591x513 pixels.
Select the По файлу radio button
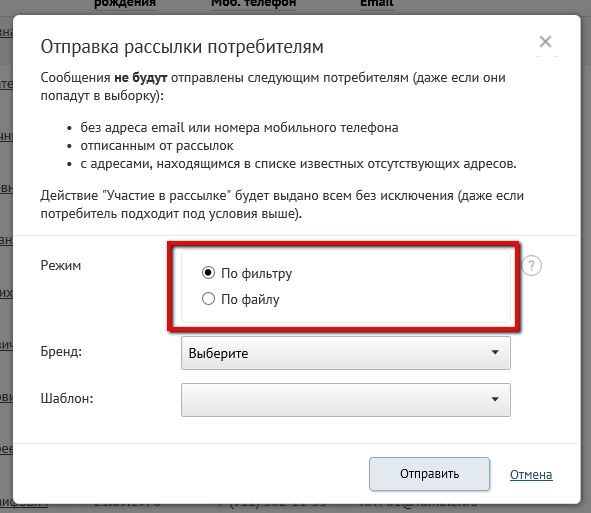pos(208,299)
